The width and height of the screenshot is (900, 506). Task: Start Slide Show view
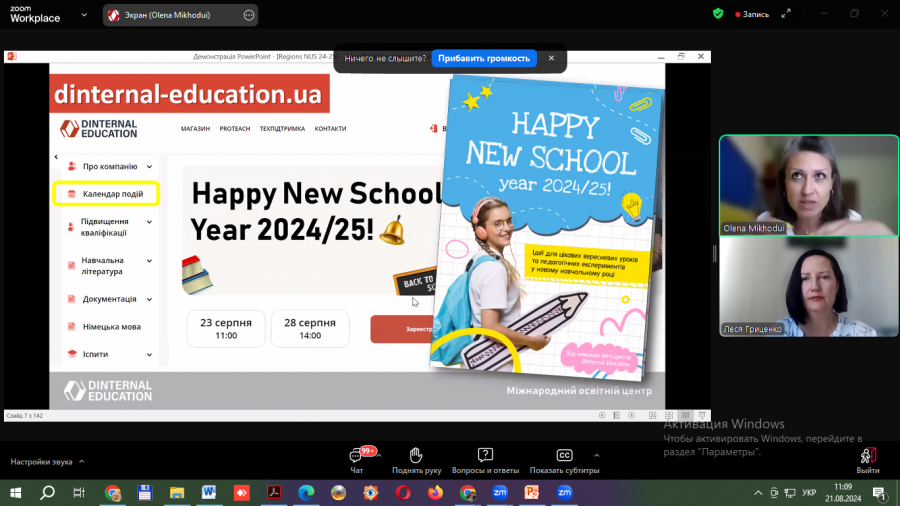pyautogui.click(x=702, y=415)
